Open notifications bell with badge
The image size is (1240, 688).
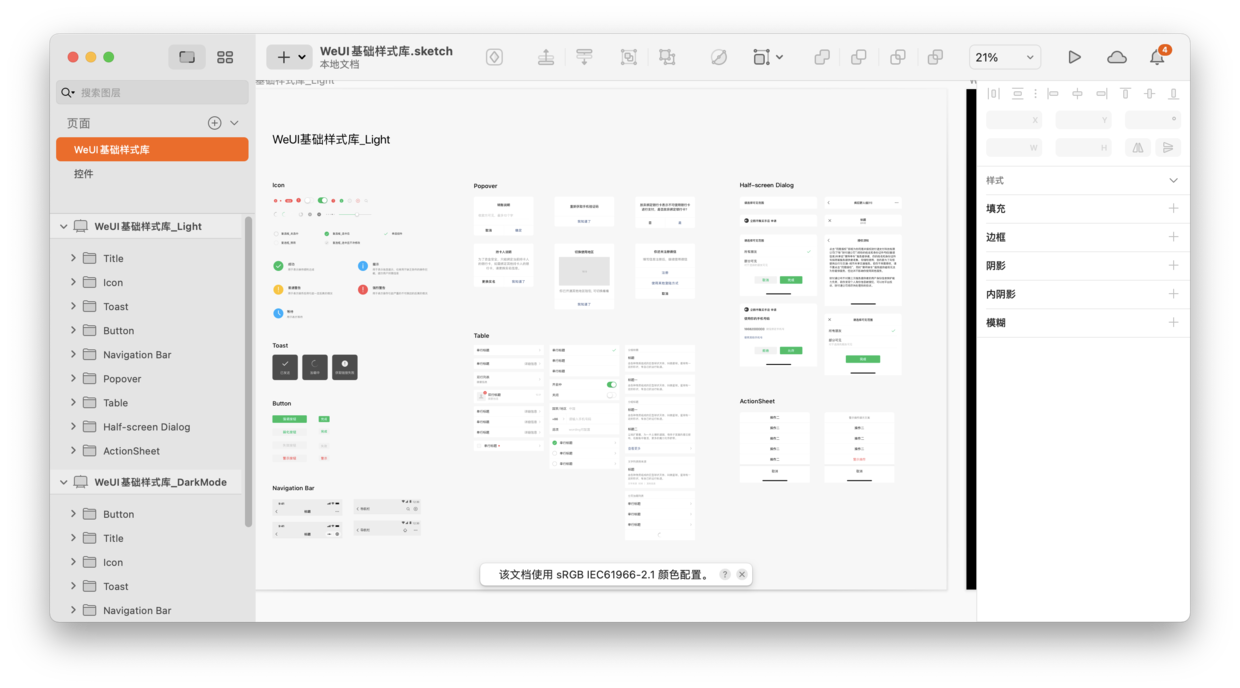(x=1158, y=55)
